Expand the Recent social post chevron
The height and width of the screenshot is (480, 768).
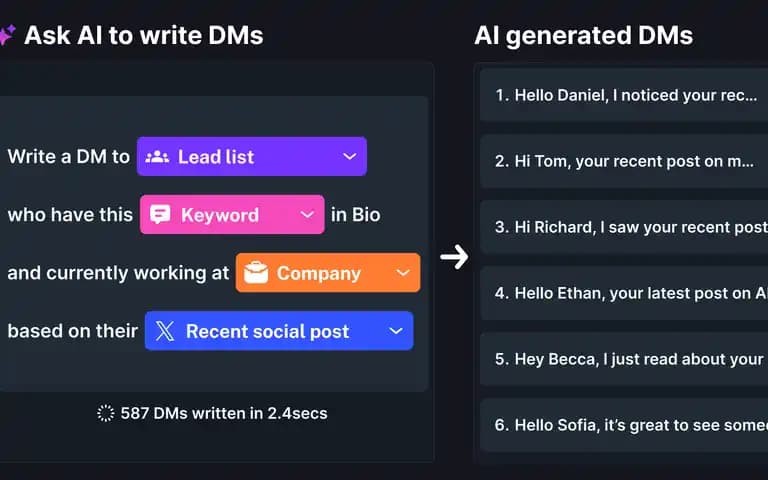click(x=396, y=331)
